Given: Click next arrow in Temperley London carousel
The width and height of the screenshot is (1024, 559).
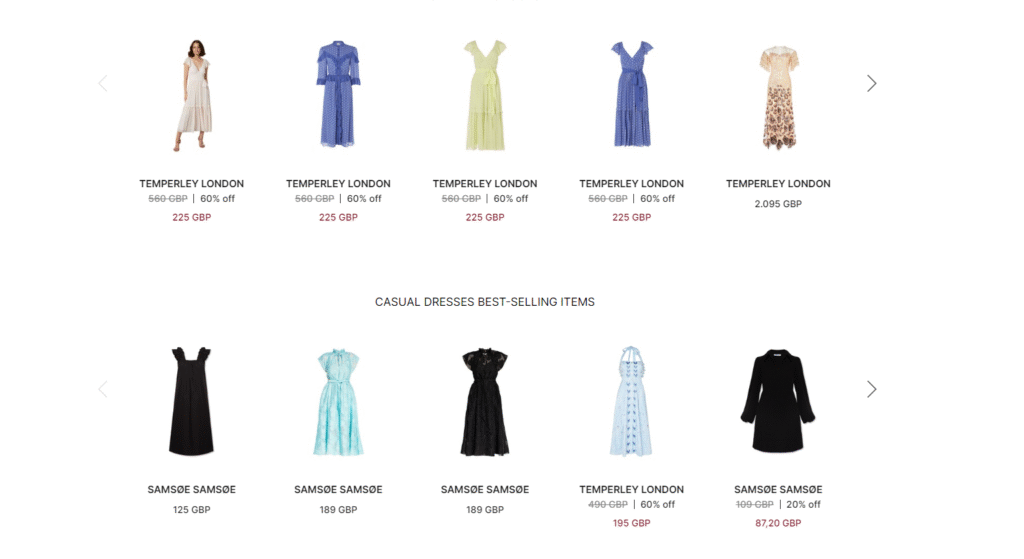Looking at the screenshot, I should [x=871, y=83].
